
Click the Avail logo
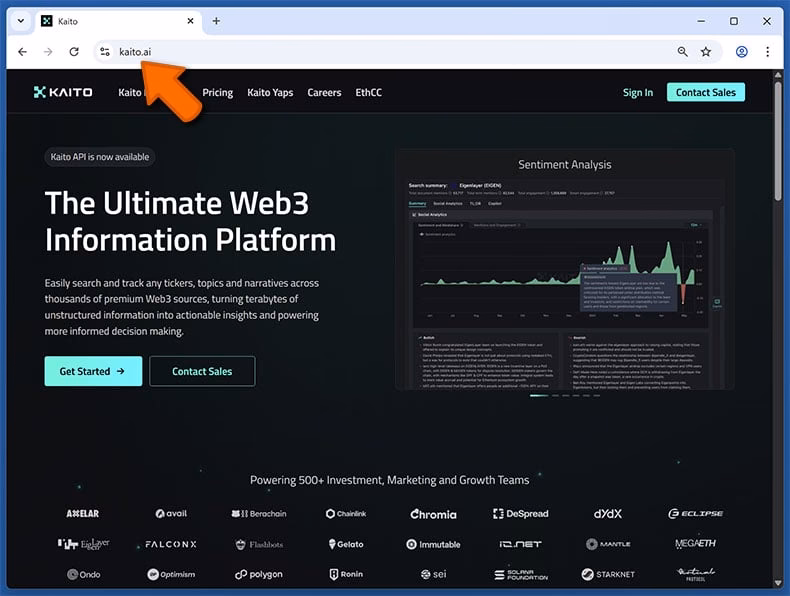(x=171, y=513)
